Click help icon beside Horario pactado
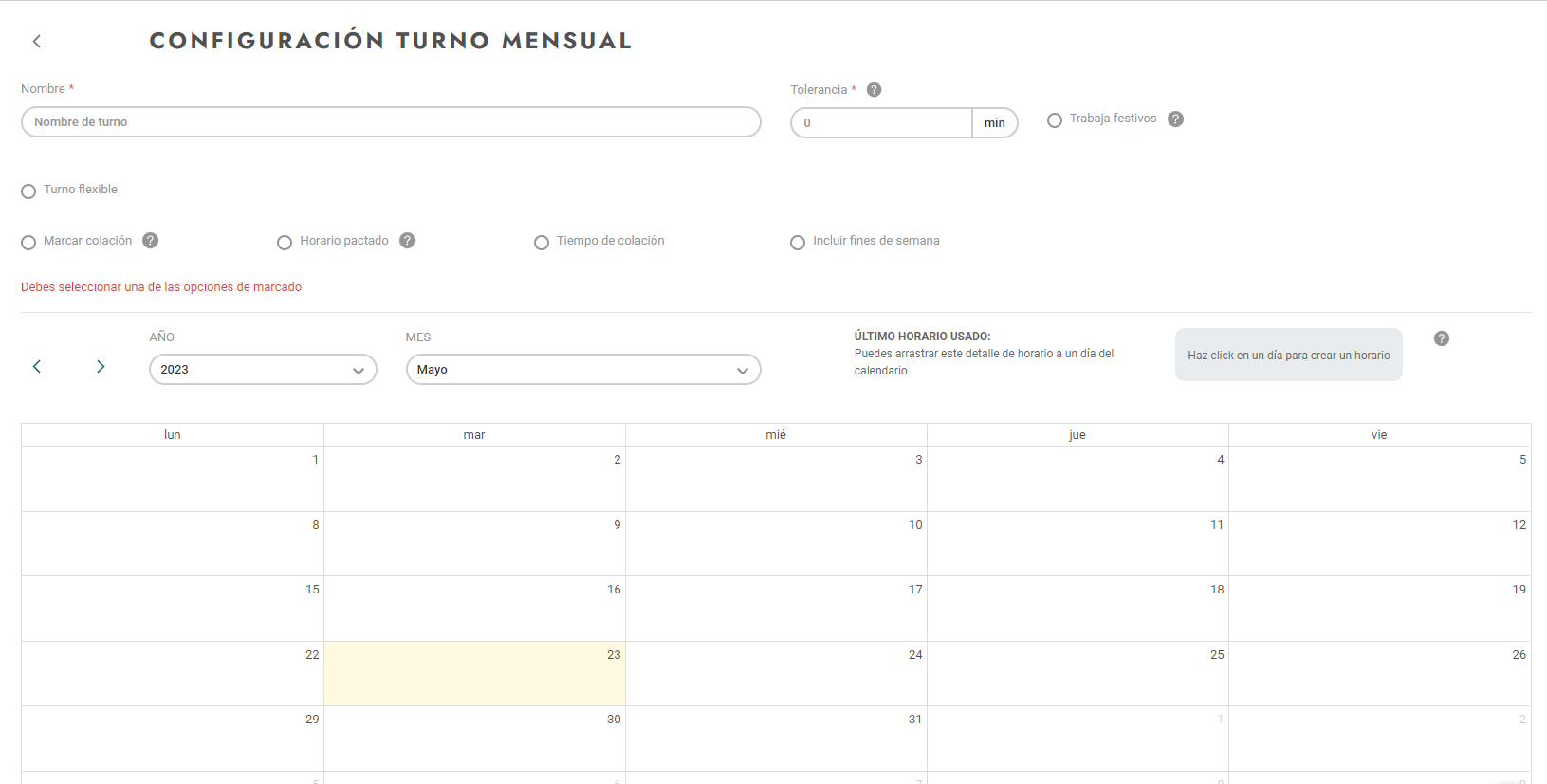The width and height of the screenshot is (1547, 784). coord(407,241)
